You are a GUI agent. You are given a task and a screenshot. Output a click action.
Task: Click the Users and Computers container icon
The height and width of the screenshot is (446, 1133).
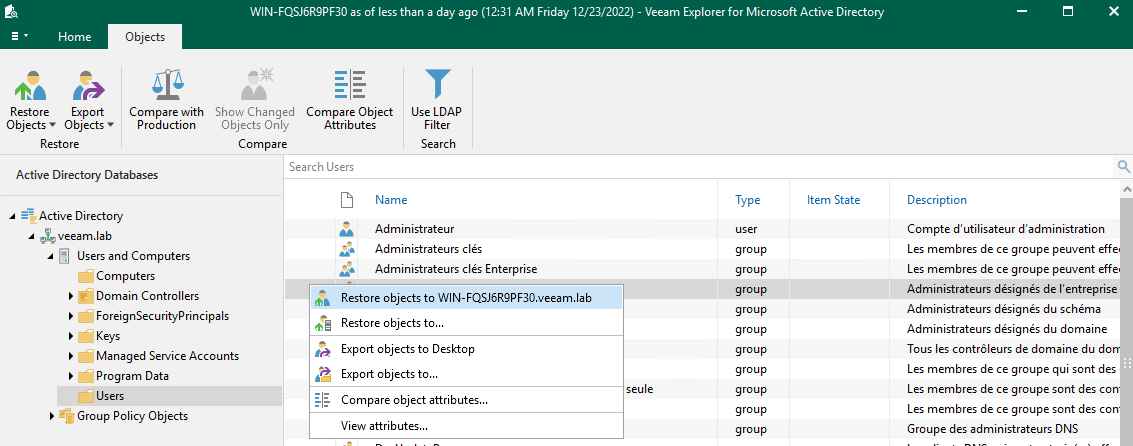click(x=64, y=256)
